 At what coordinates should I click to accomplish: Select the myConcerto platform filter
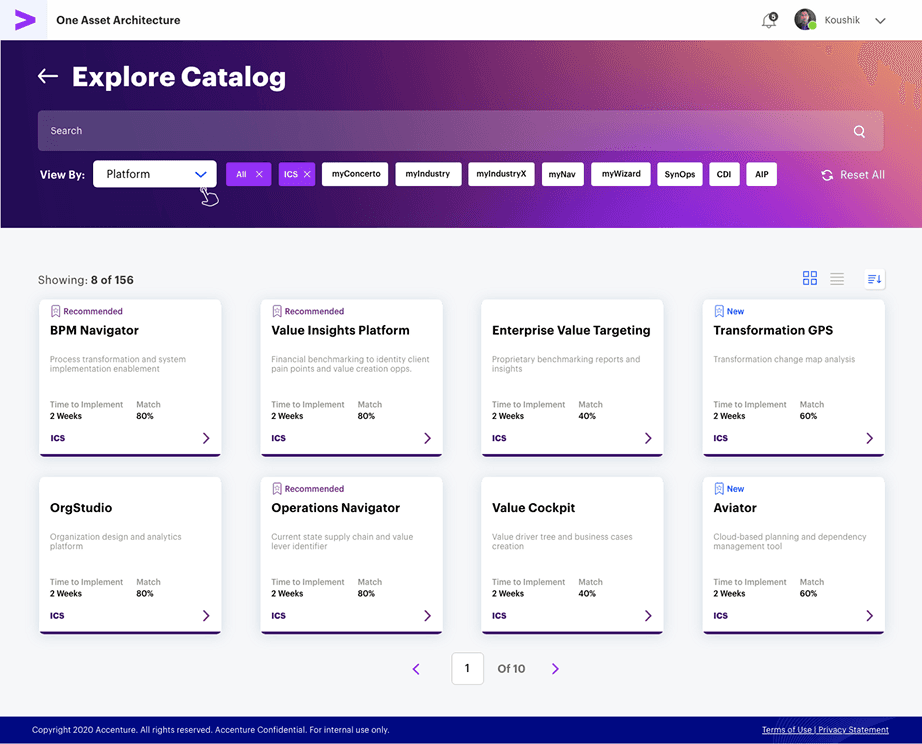click(x=355, y=174)
